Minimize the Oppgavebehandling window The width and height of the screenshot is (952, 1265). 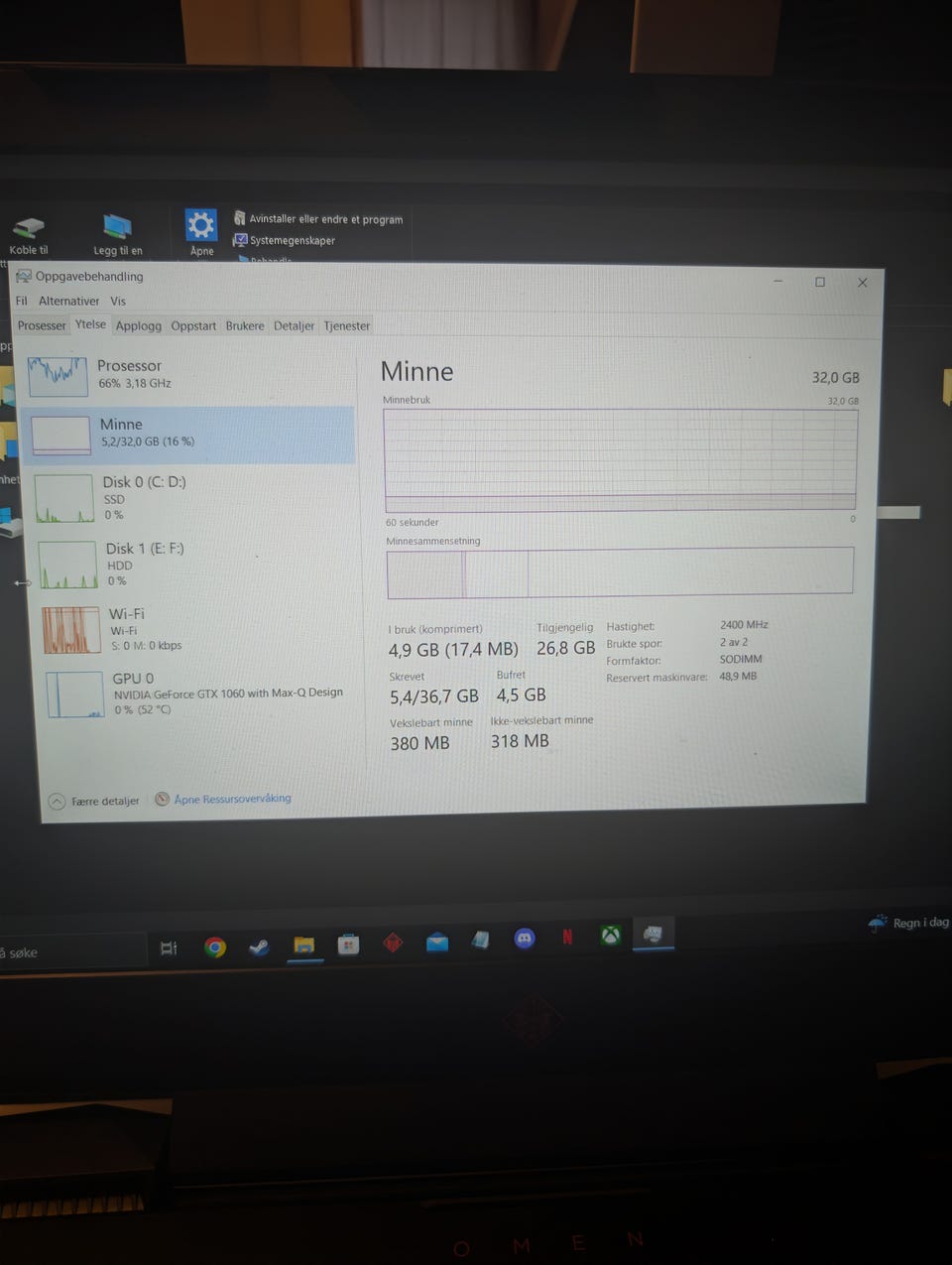click(778, 282)
